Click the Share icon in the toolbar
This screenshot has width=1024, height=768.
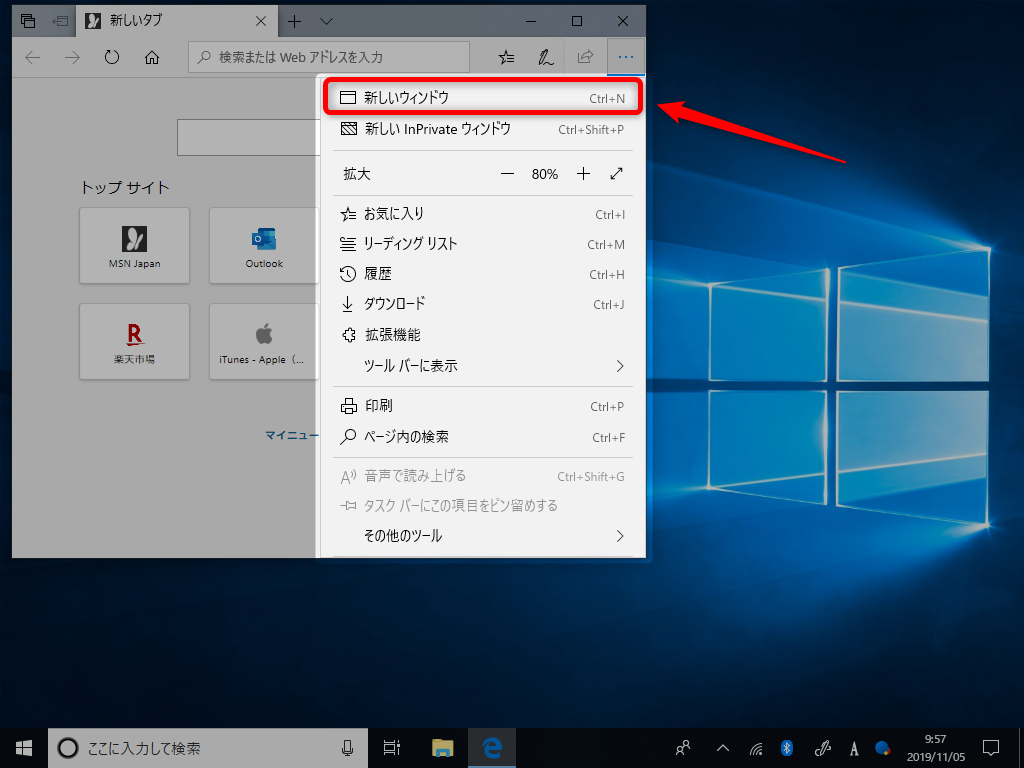pos(583,57)
